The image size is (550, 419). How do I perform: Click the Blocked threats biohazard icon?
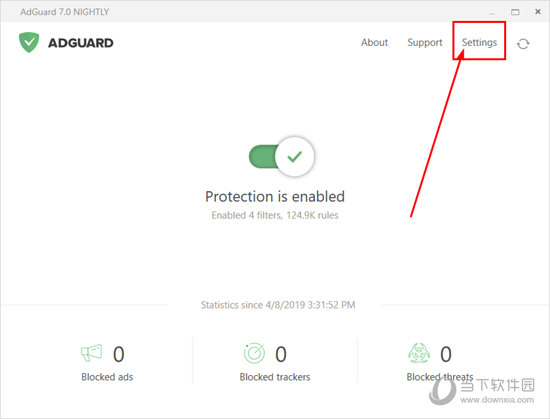coord(419,353)
